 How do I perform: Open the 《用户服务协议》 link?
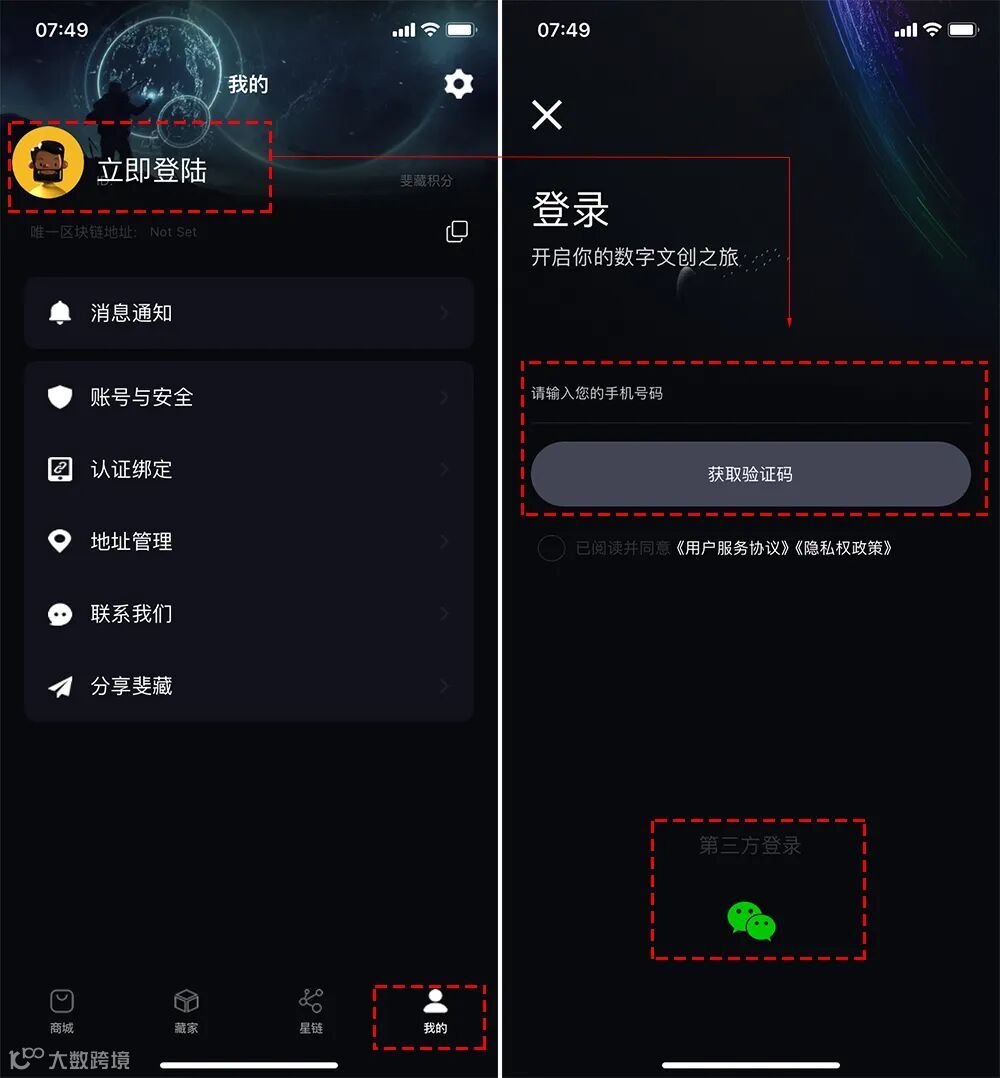click(731, 548)
